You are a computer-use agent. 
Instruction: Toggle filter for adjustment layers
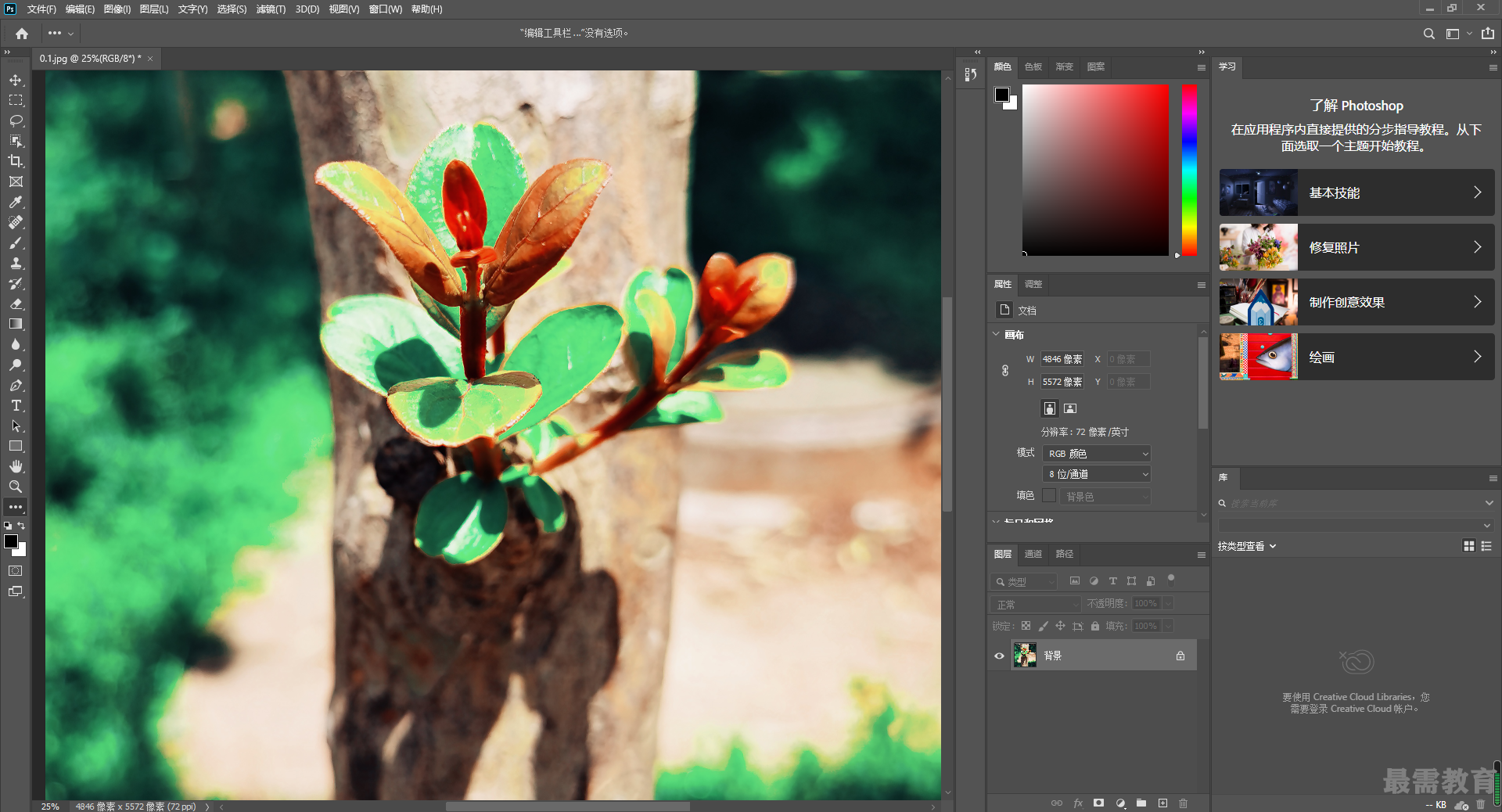pos(1094,581)
